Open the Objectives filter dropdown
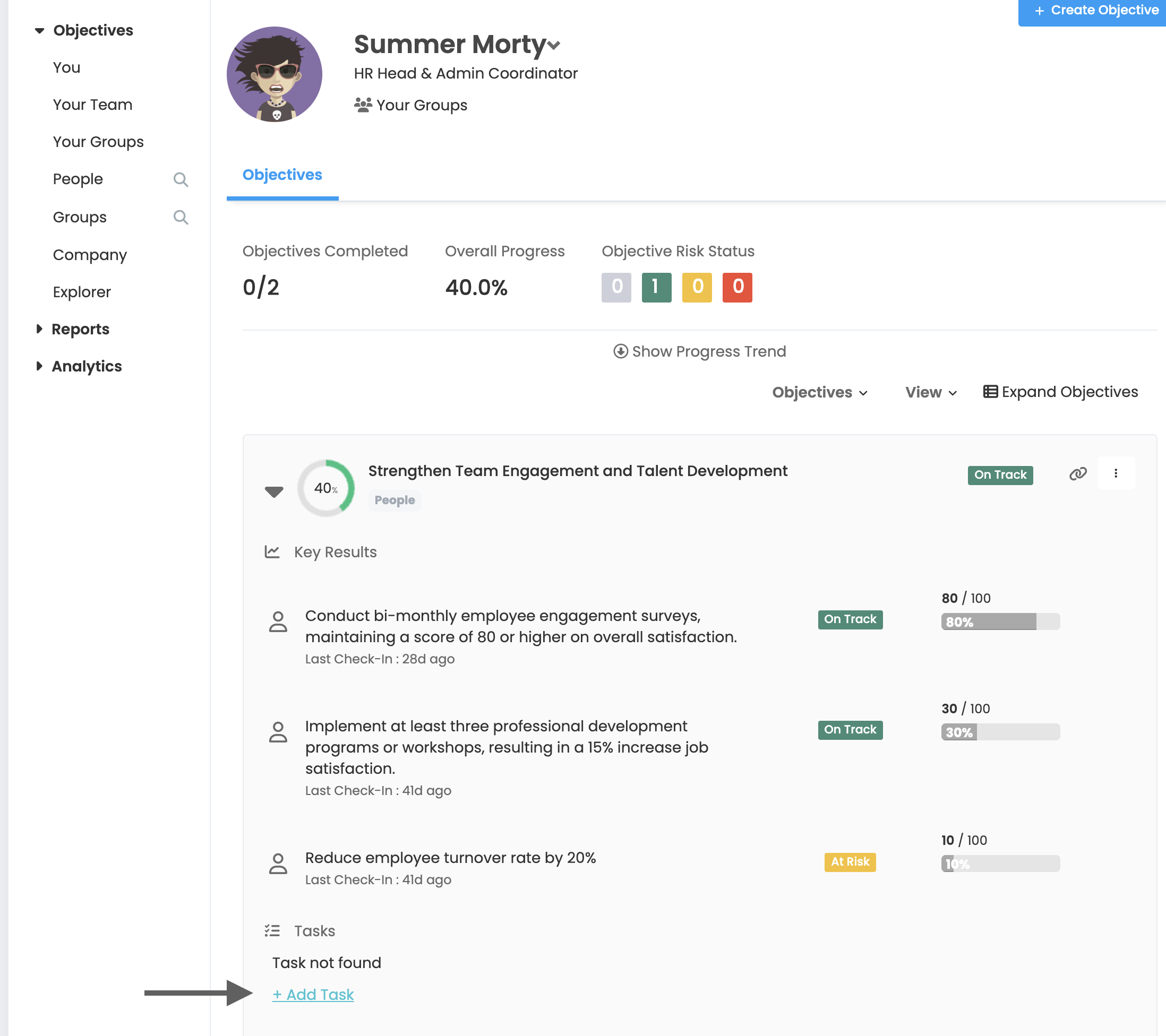This screenshot has height=1036, width=1166. tap(819, 392)
